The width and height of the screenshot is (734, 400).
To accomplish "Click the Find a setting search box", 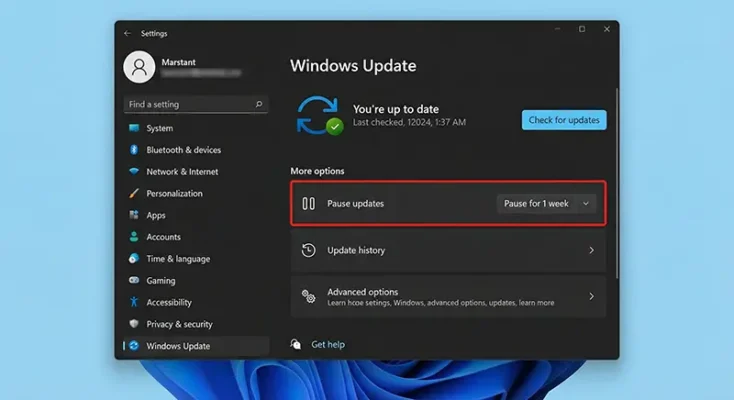I will pos(196,104).
